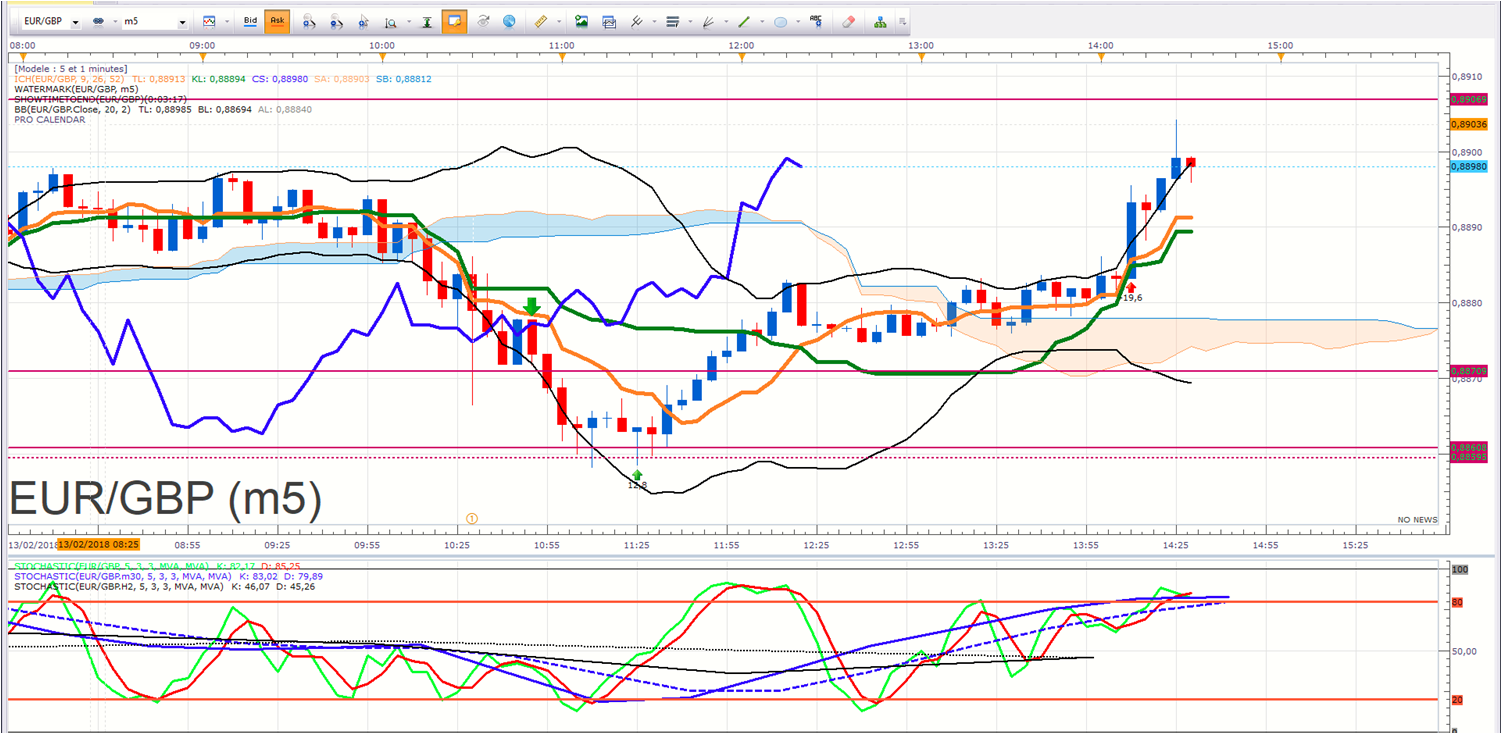1502x734 pixels.
Task: Select the fan lines drawing tool
Action: pyautogui.click(x=709, y=21)
